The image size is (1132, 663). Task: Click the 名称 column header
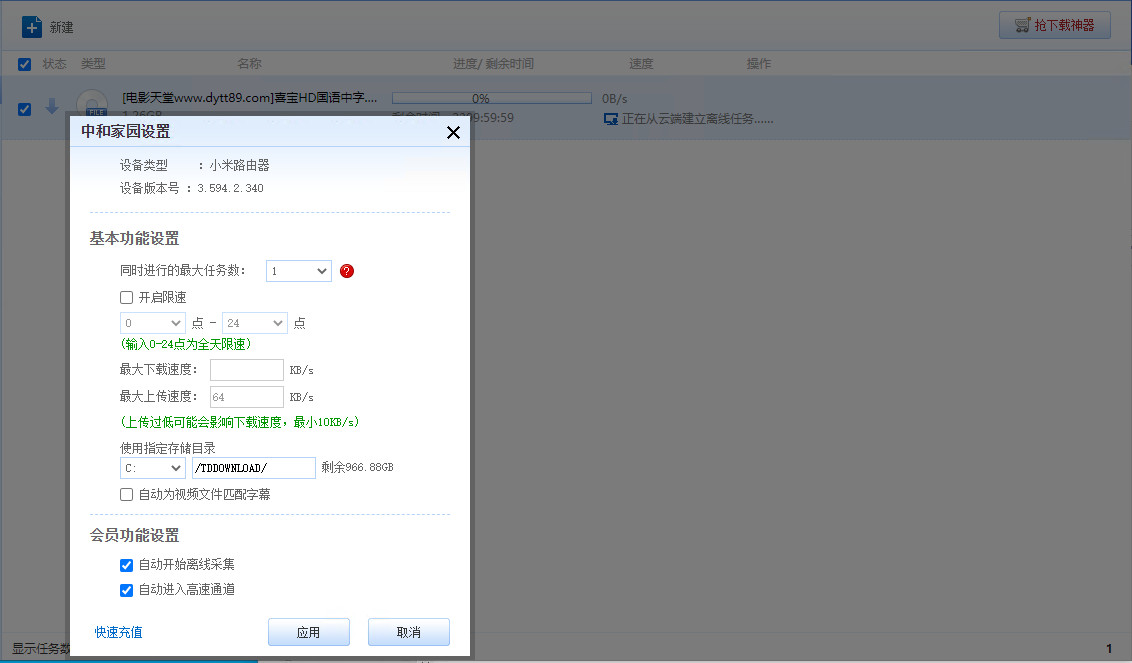tap(249, 64)
